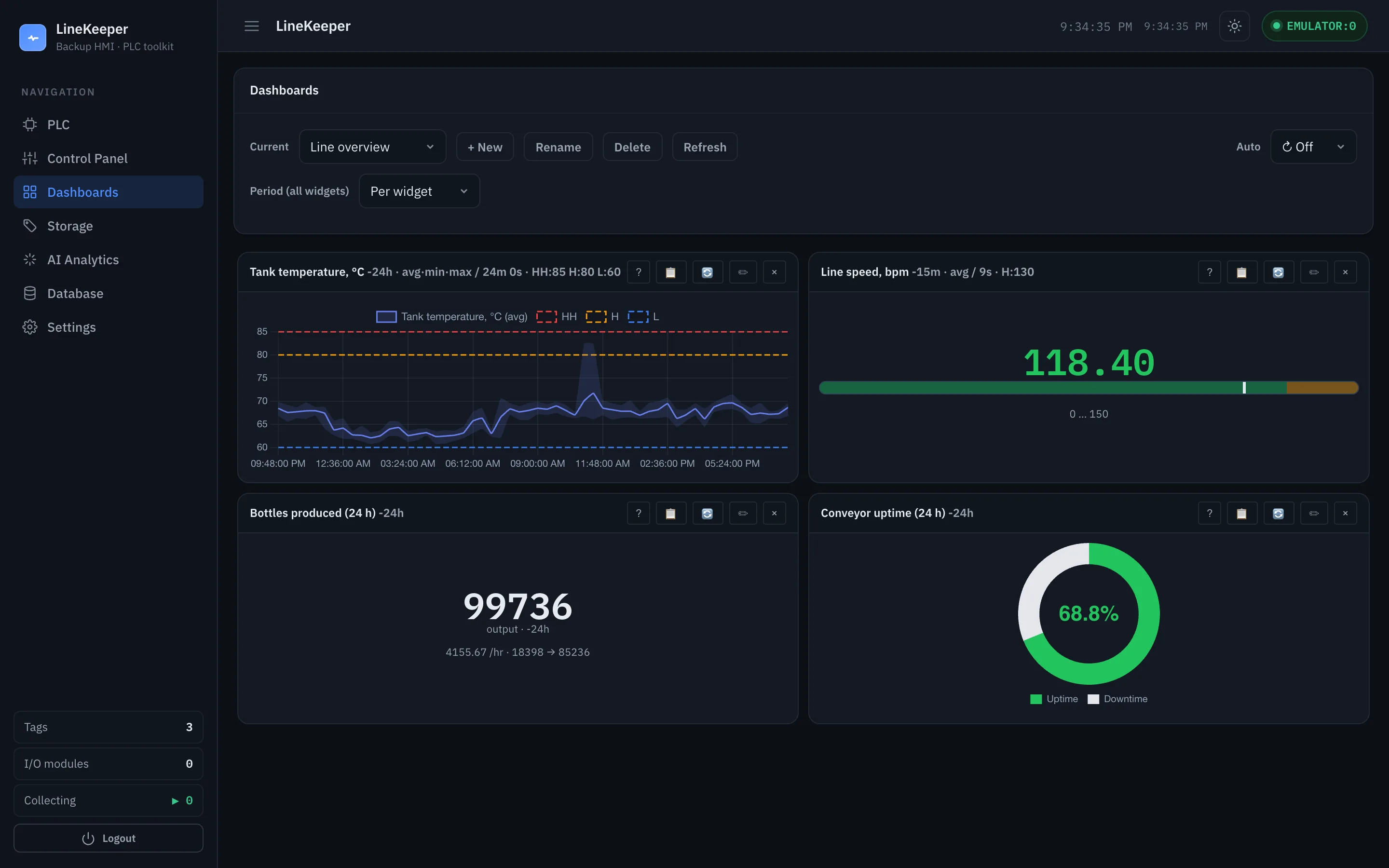Click the Refresh button
1389x868 pixels.
click(x=705, y=147)
